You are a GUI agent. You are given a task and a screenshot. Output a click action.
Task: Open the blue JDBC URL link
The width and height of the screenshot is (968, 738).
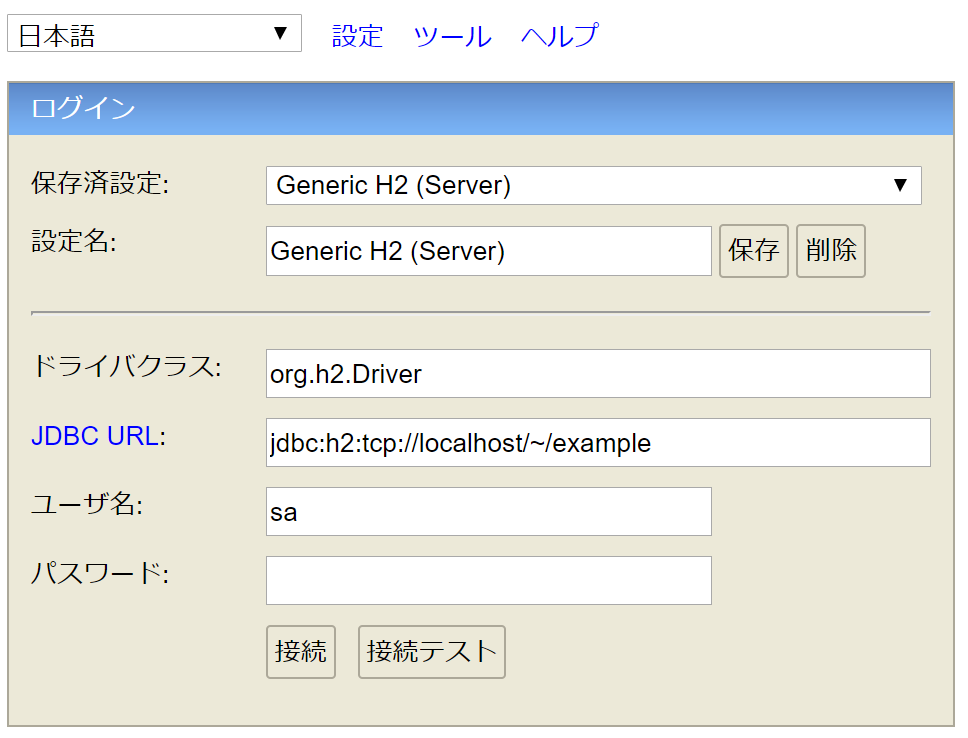[94, 436]
